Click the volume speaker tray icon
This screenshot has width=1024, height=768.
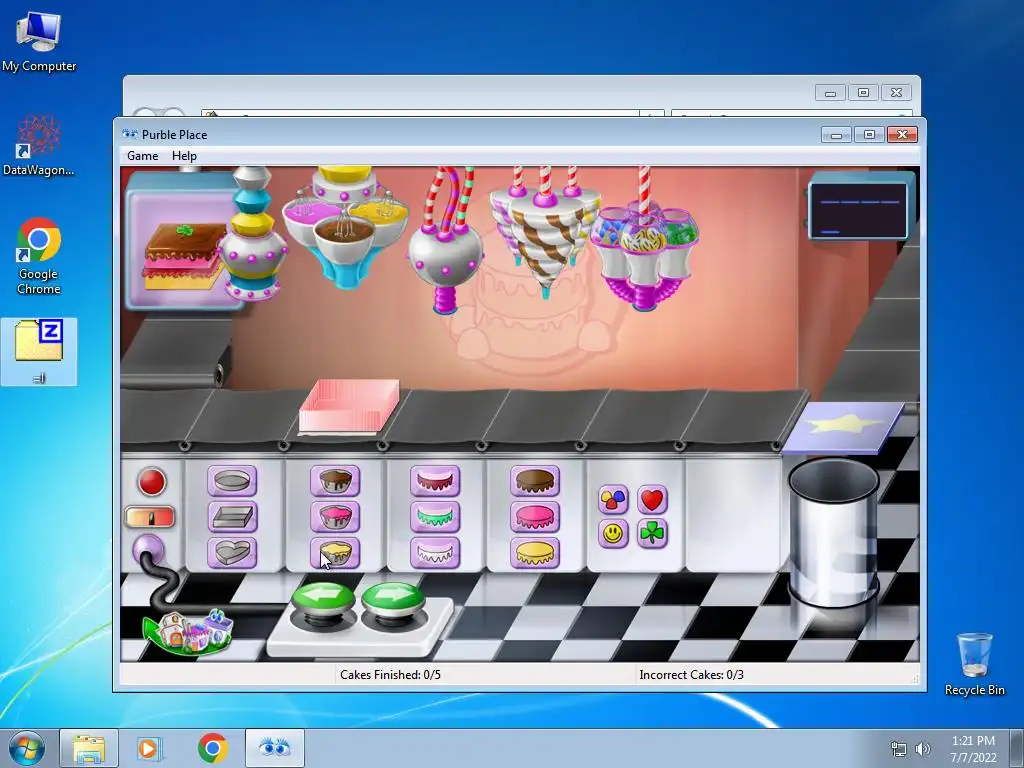click(923, 748)
